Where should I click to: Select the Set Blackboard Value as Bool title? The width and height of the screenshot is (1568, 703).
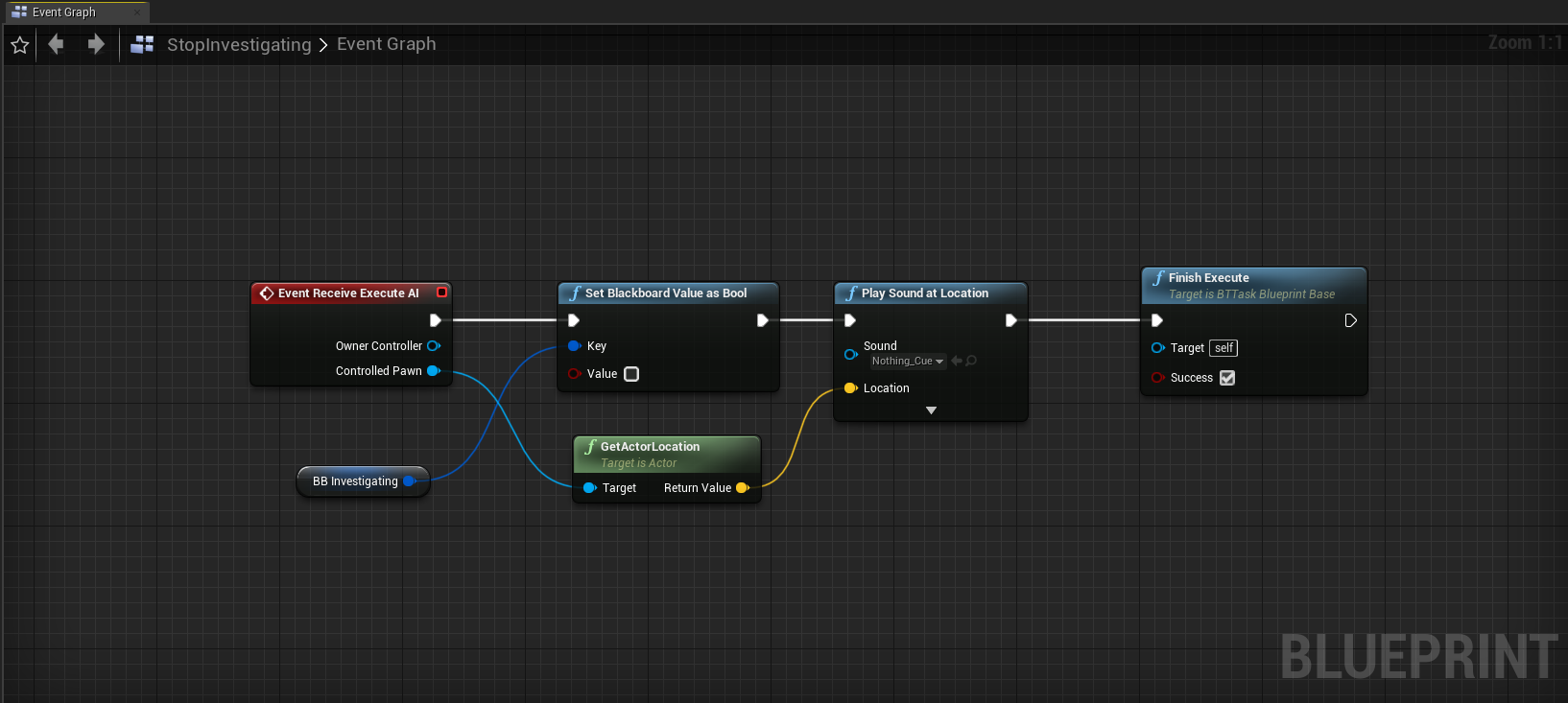(666, 293)
